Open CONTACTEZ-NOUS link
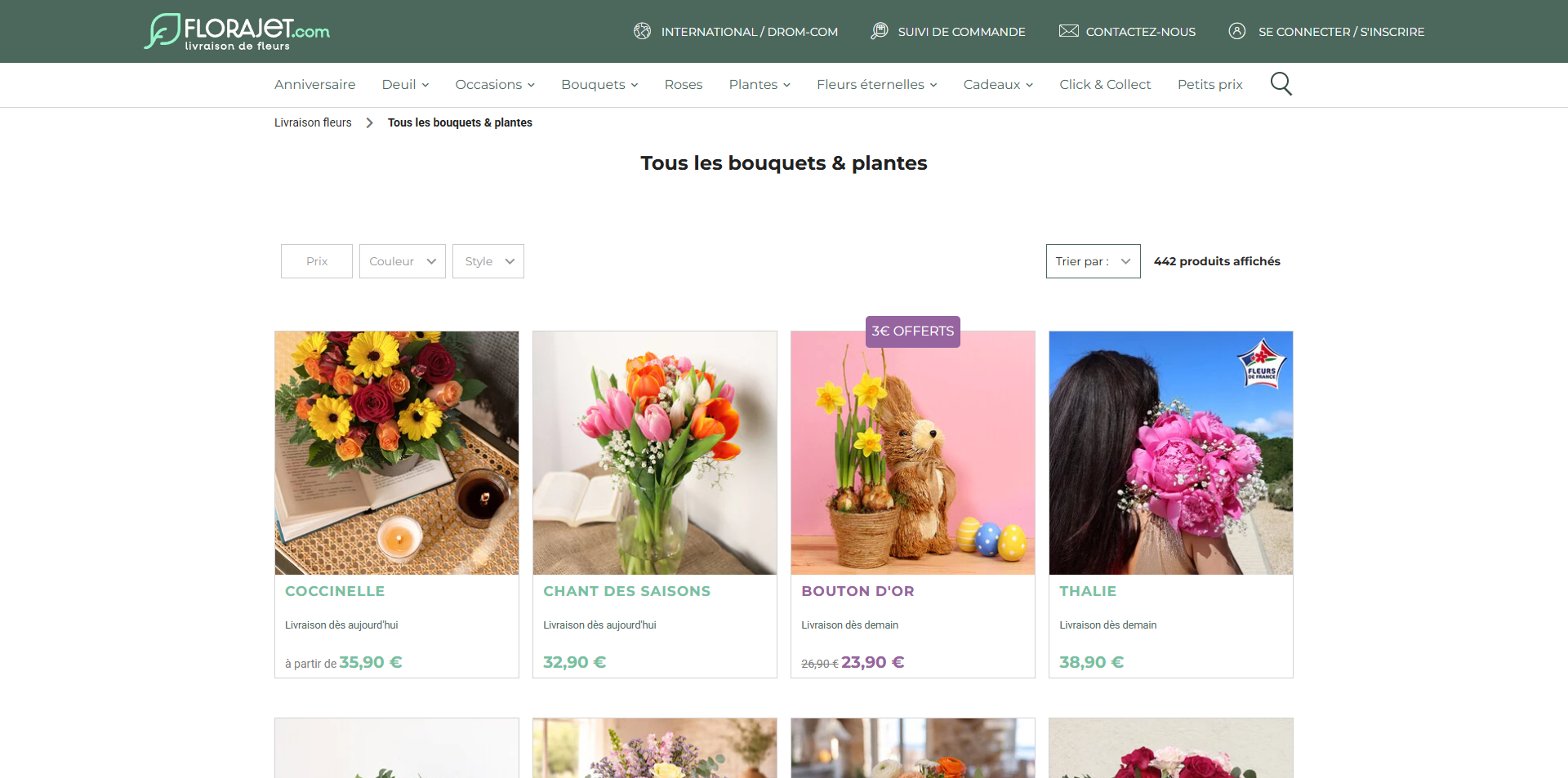This screenshot has height=778, width=1568. pyautogui.click(x=1141, y=32)
